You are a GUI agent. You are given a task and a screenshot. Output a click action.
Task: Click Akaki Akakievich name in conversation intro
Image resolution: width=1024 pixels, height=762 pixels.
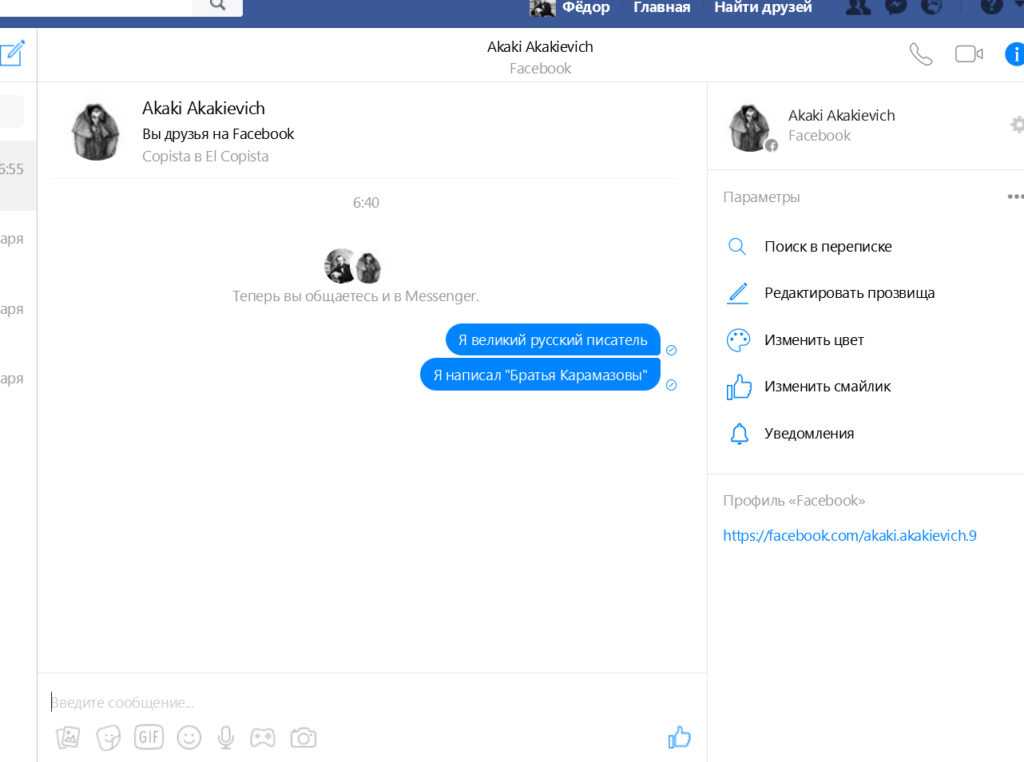tap(204, 108)
